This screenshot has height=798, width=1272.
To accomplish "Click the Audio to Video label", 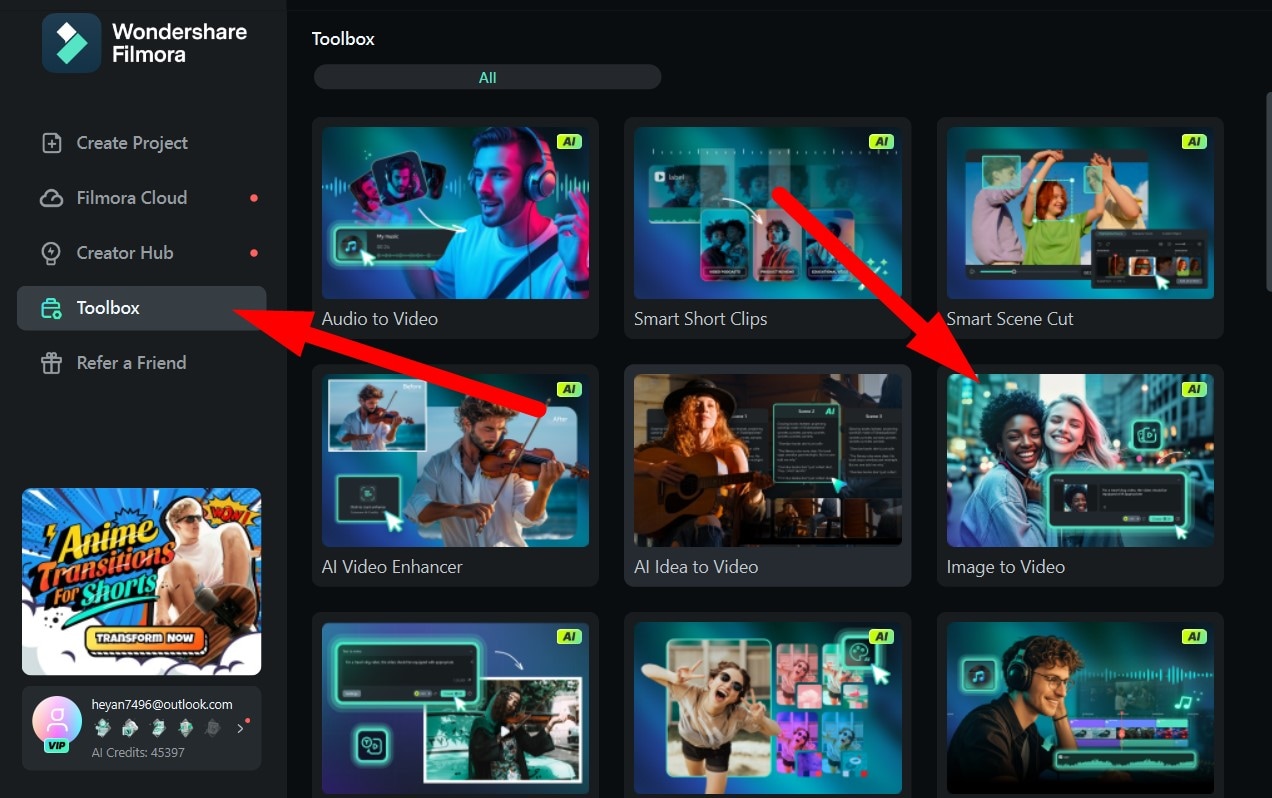I will pos(380,319).
